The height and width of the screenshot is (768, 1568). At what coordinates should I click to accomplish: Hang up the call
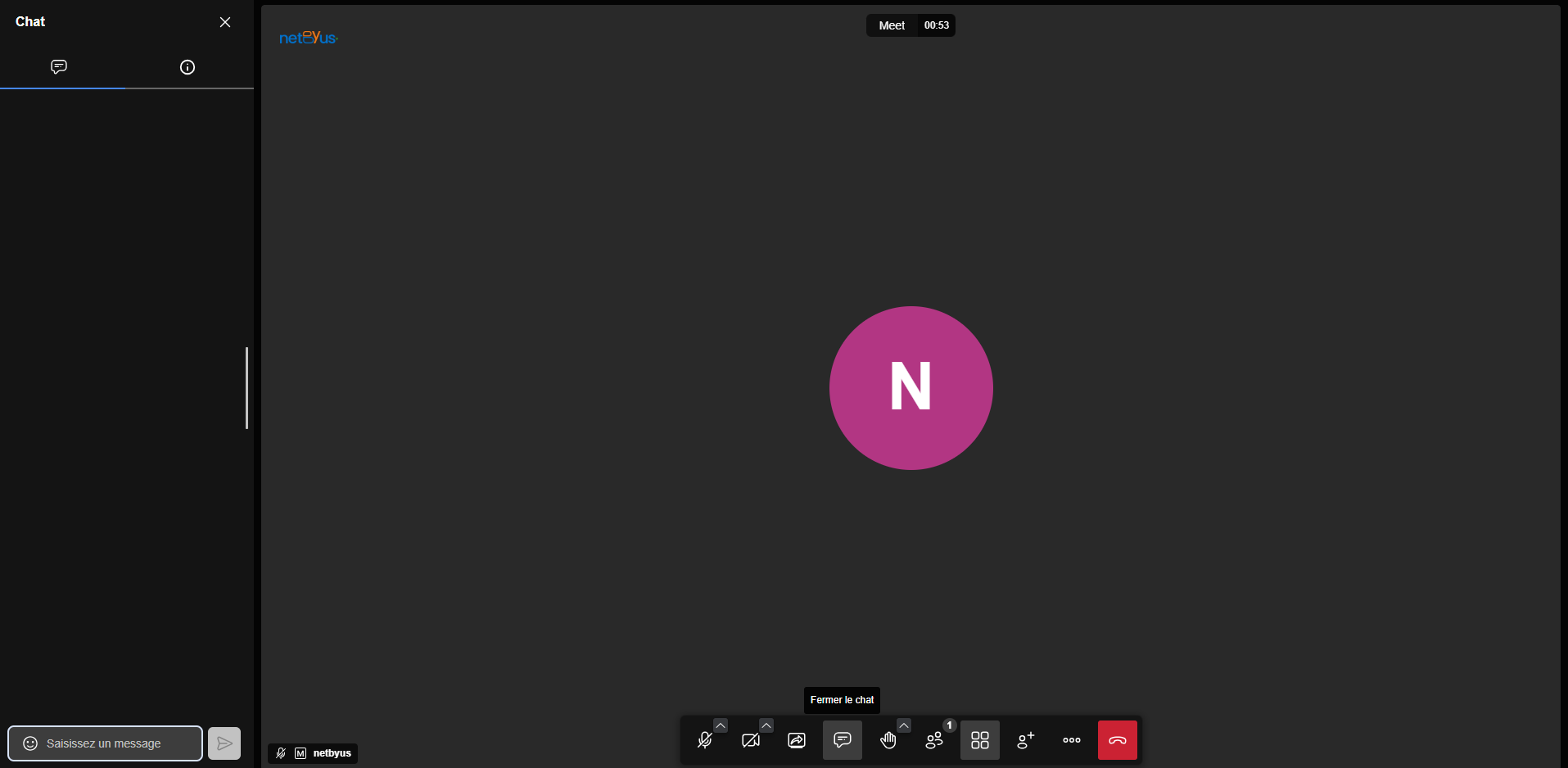tap(1117, 741)
